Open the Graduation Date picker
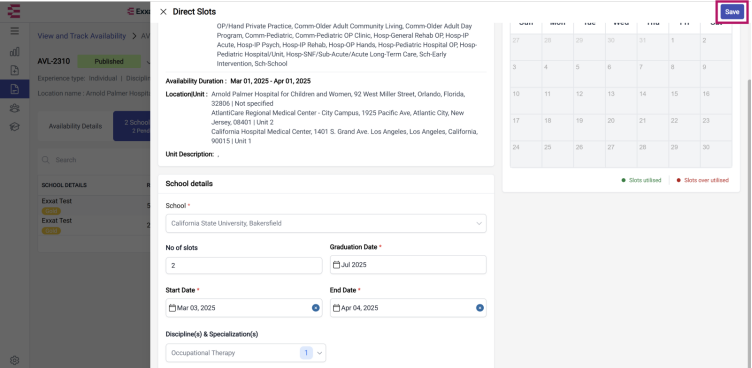 [408, 265]
